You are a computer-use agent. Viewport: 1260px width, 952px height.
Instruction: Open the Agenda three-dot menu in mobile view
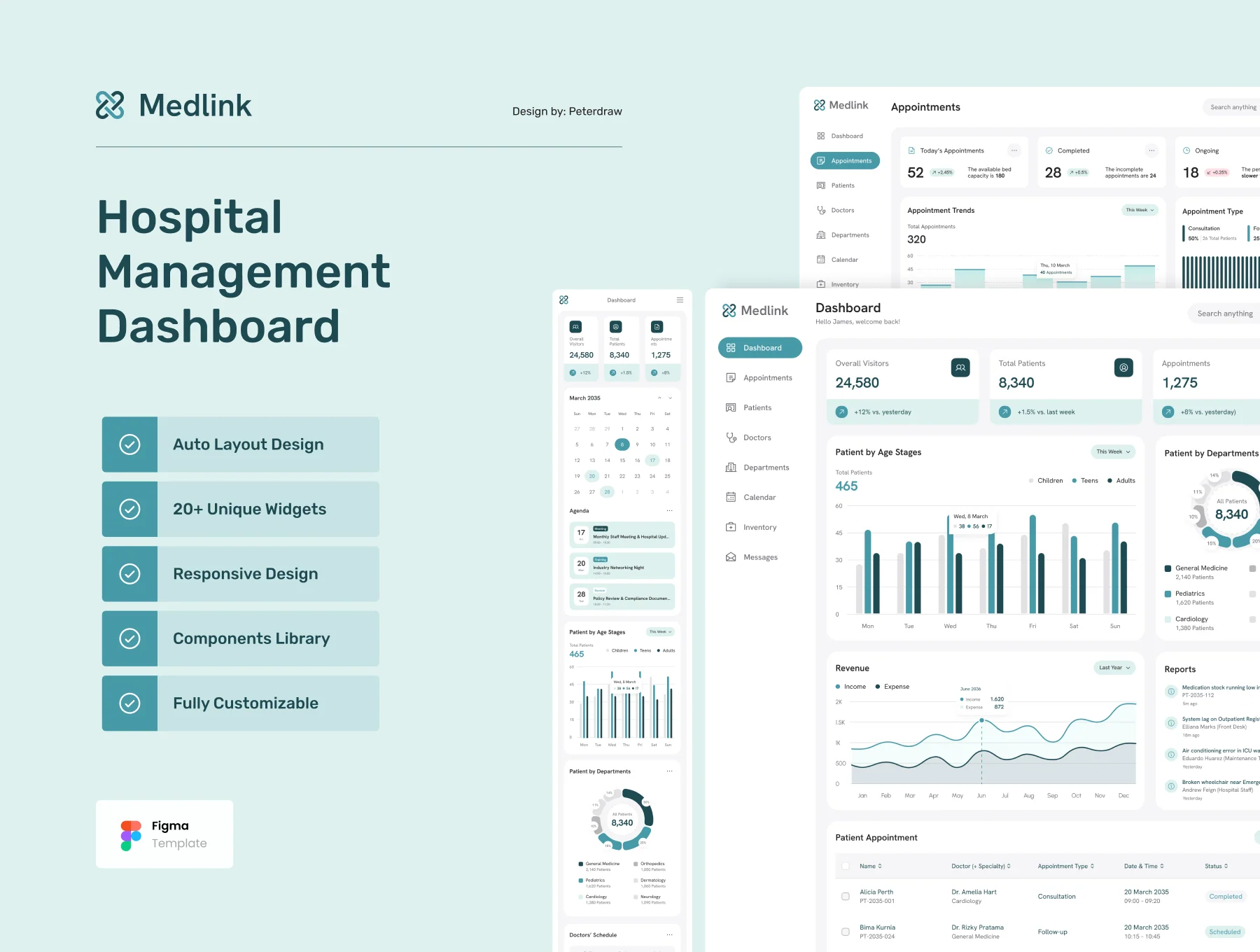point(669,511)
